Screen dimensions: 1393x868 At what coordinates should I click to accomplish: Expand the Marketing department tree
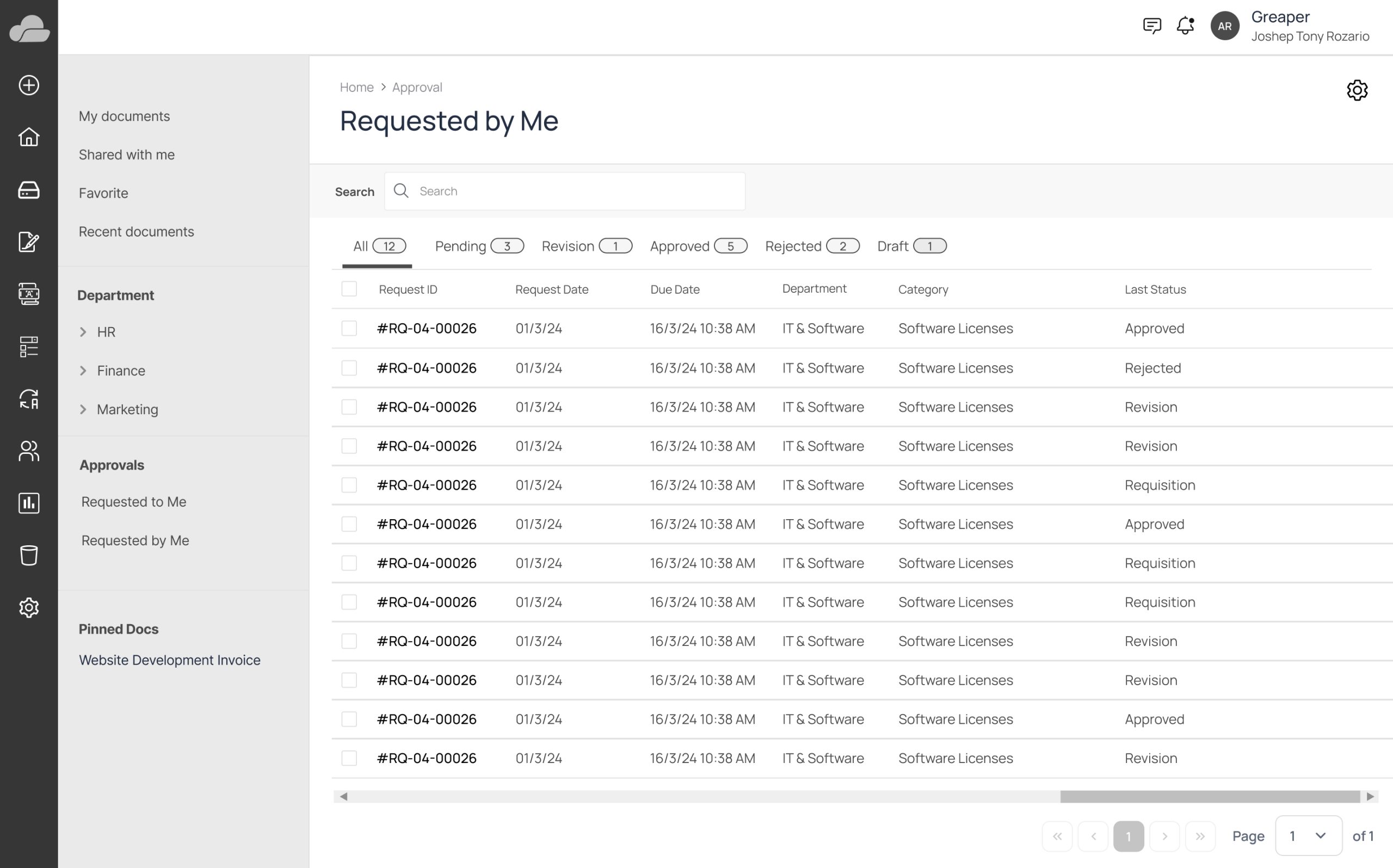point(83,409)
